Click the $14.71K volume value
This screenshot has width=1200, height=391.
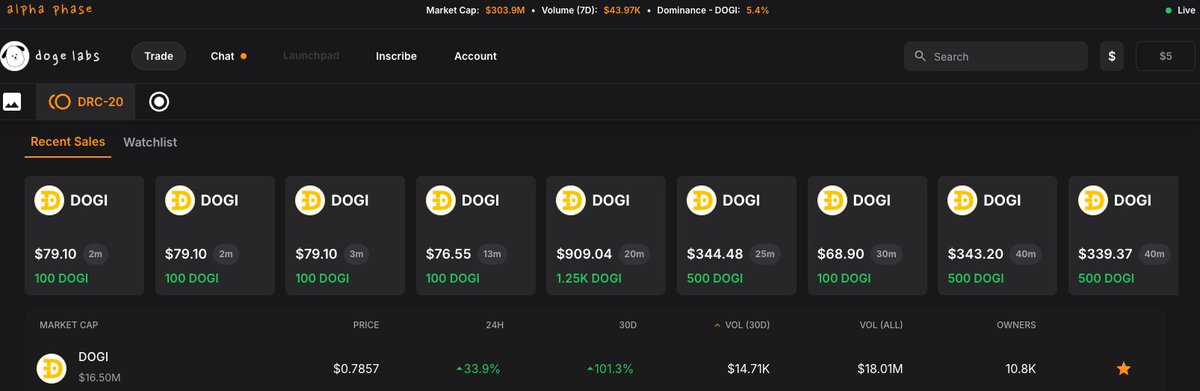pos(748,369)
